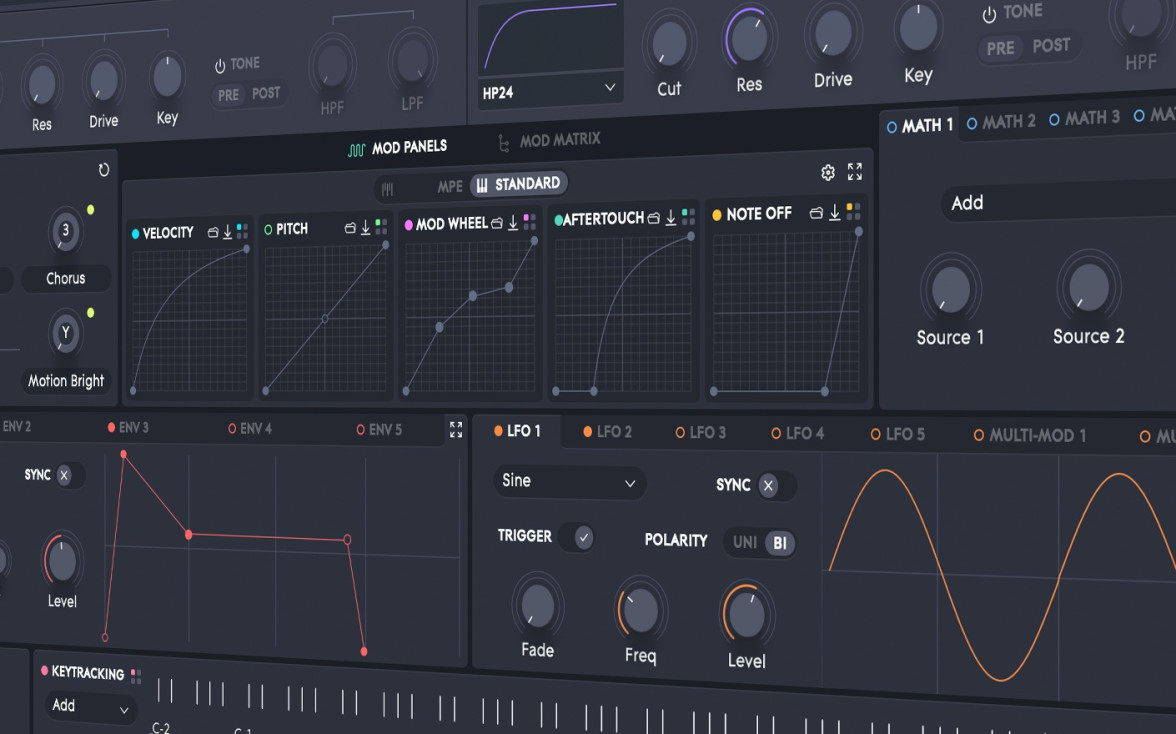Open Mod Panels settings gear
Screen dimensions: 1176x734
click(x=828, y=173)
